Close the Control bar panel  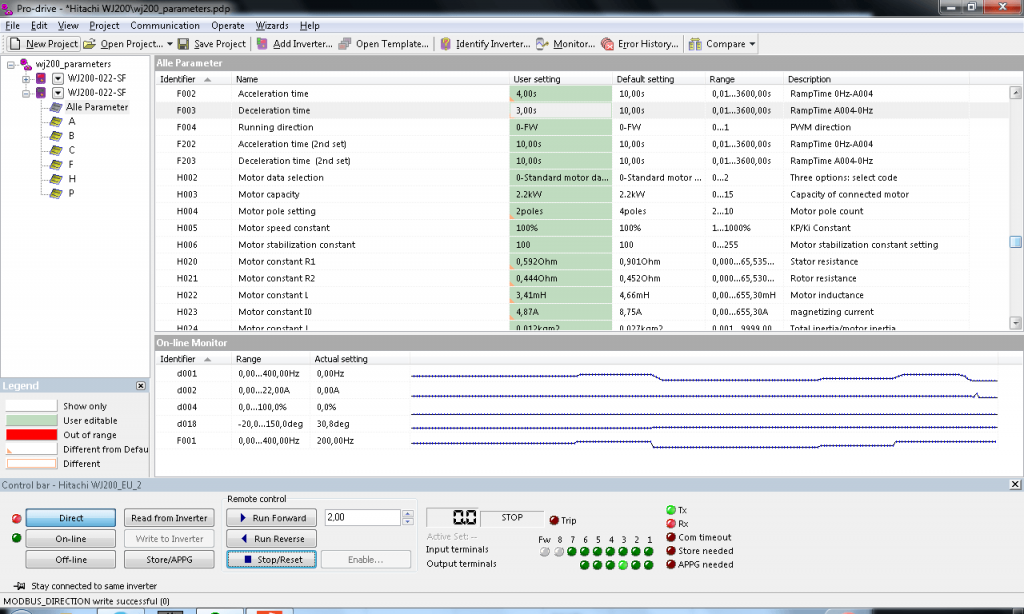[1015, 484]
